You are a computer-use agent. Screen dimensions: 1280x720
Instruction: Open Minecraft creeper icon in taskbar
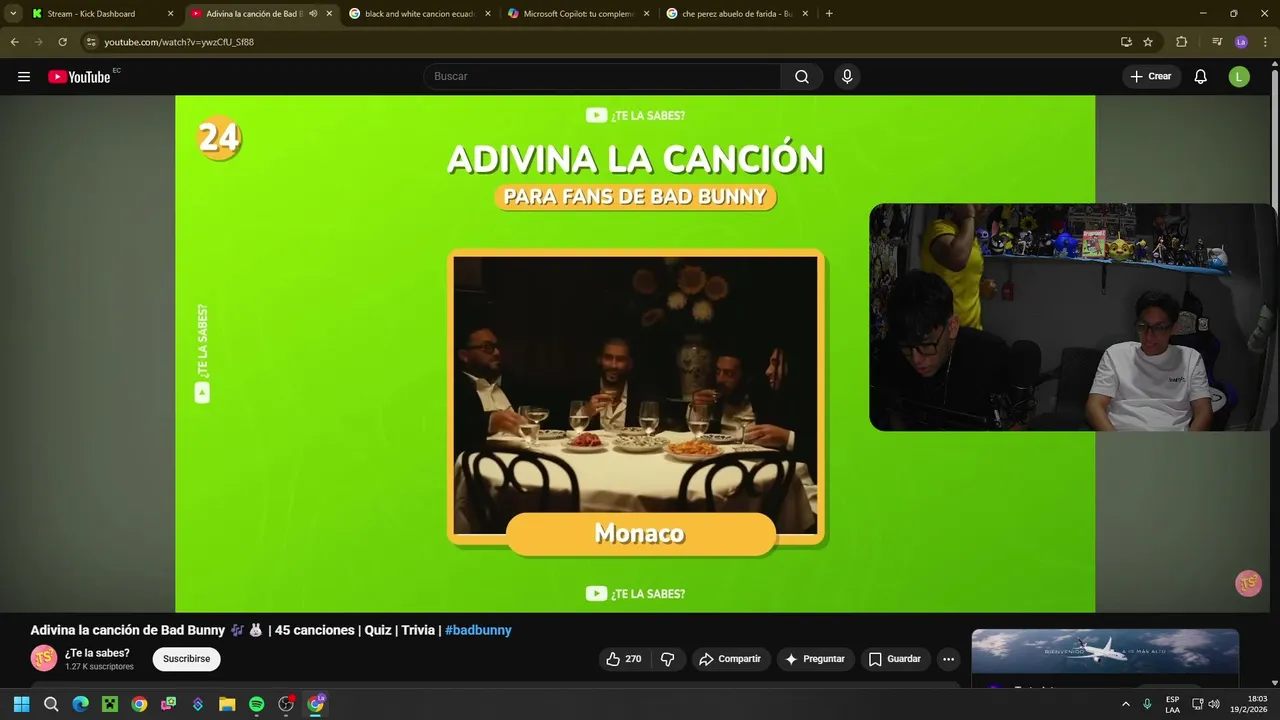tap(110, 704)
